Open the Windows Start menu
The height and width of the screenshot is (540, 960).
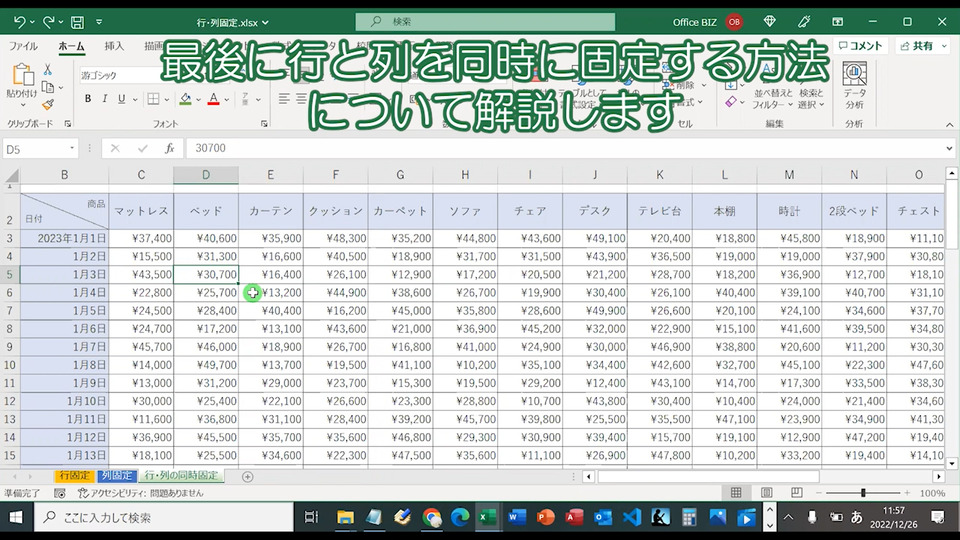[x=15, y=517]
